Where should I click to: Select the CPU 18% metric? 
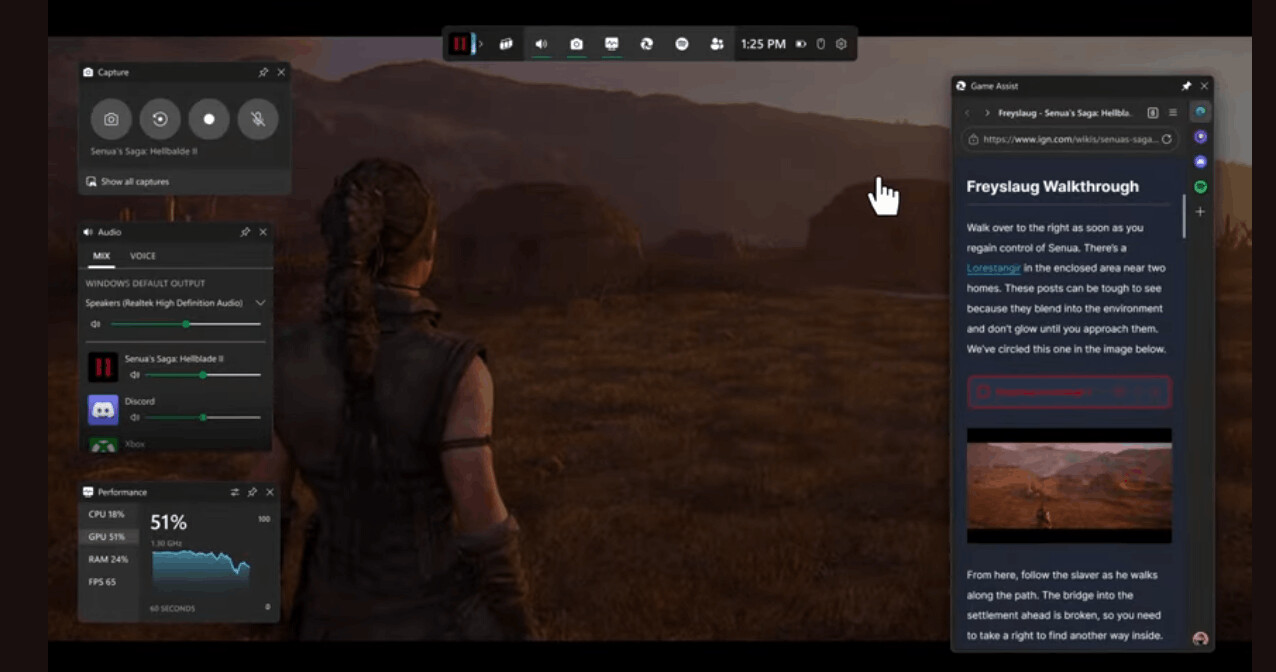point(108,514)
